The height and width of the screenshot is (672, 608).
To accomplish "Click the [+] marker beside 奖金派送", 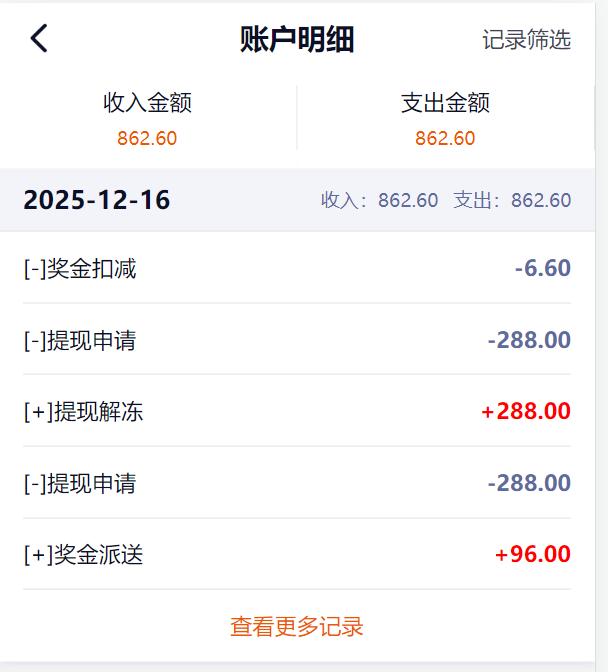I will [37, 554].
